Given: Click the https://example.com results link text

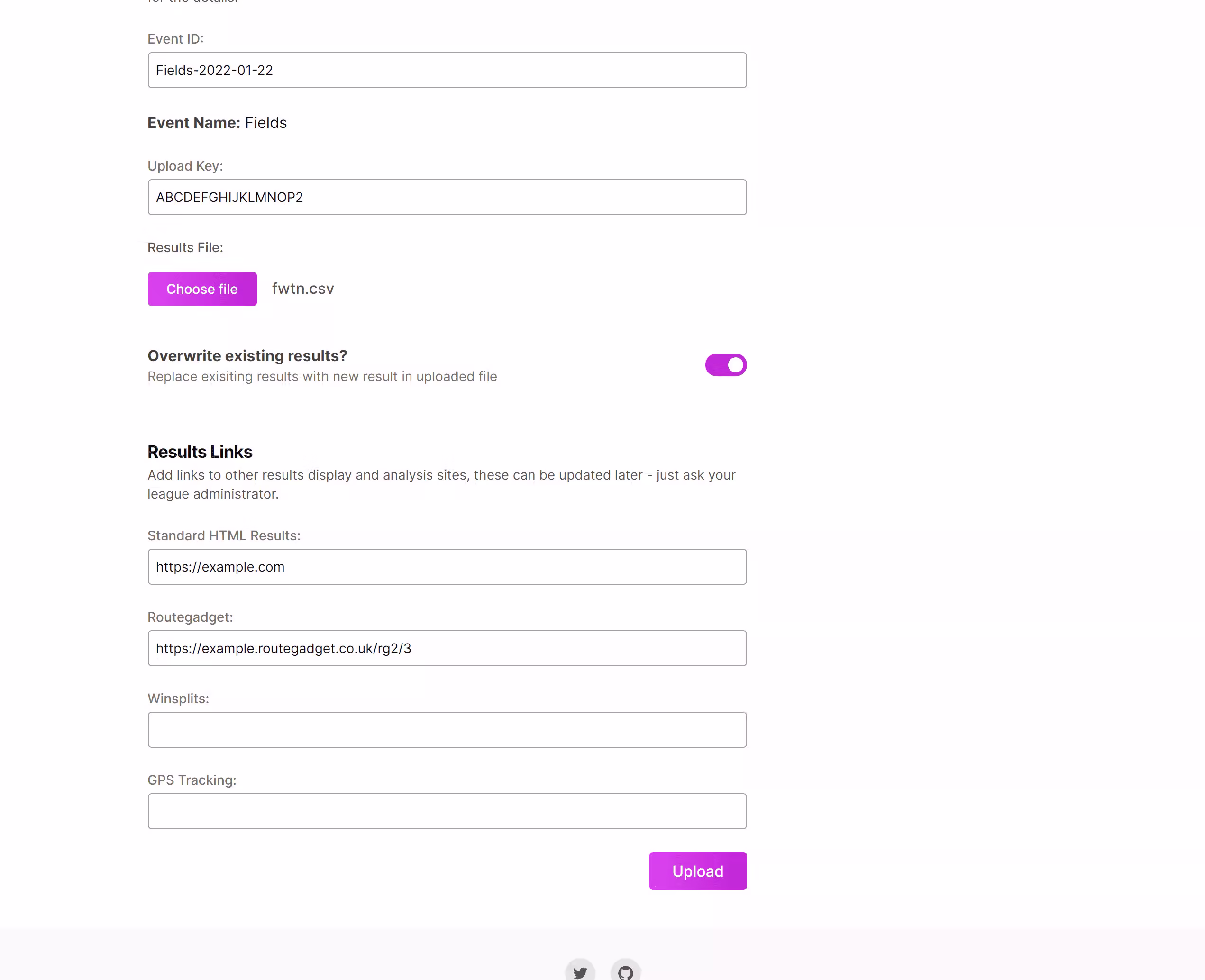Looking at the screenshot, I should tap(220, 566).
